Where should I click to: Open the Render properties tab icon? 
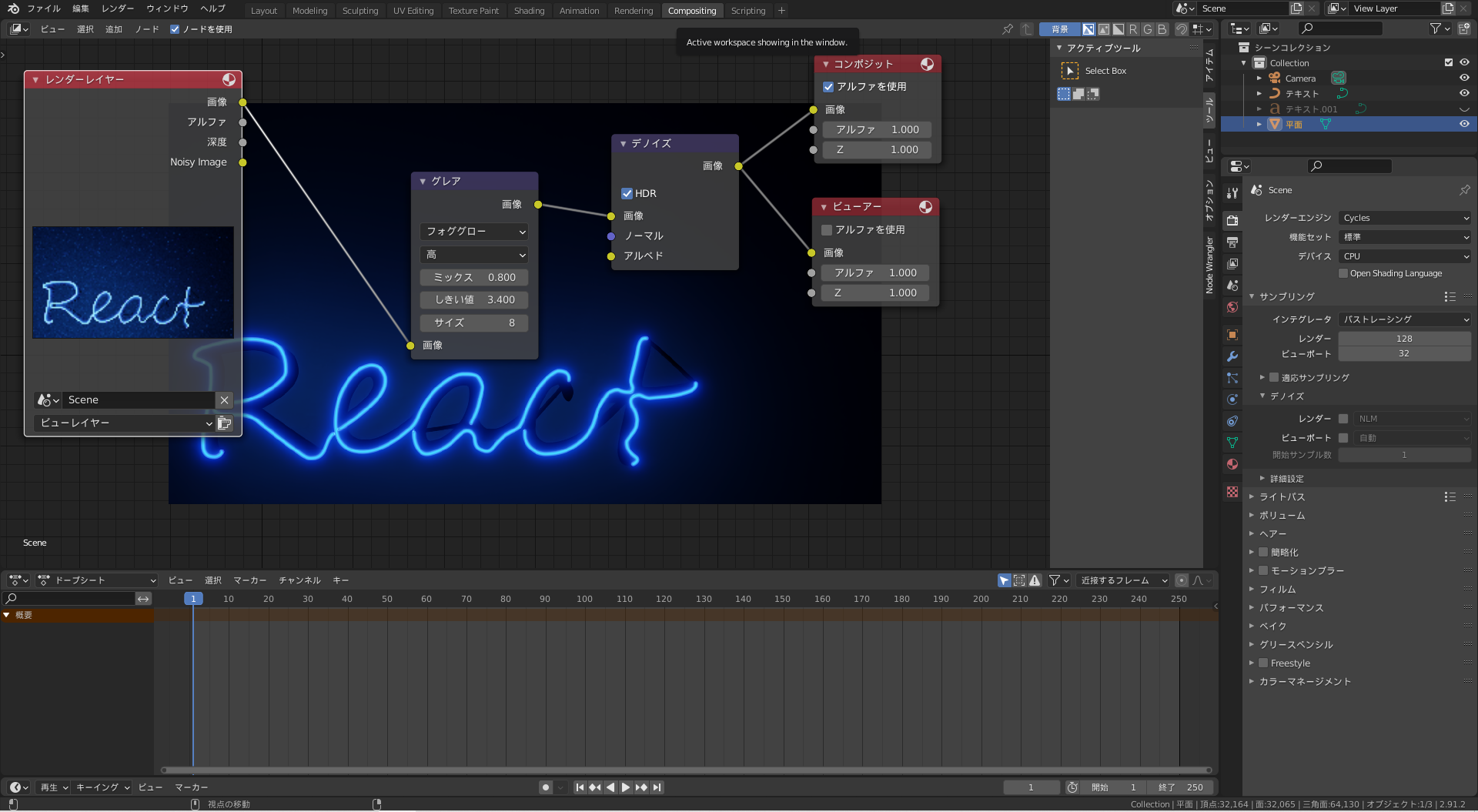[x=1232, y=220]
